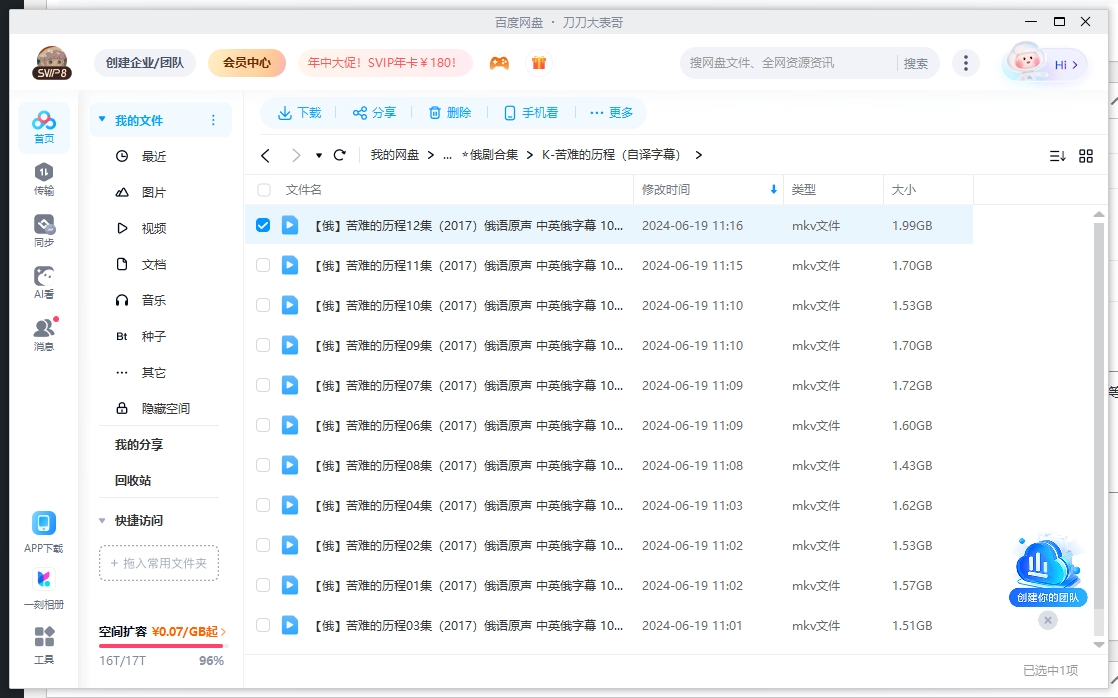The image size is (1118, 698).
Task: Select all files via header checkbox
Action: tap(263, 189)
